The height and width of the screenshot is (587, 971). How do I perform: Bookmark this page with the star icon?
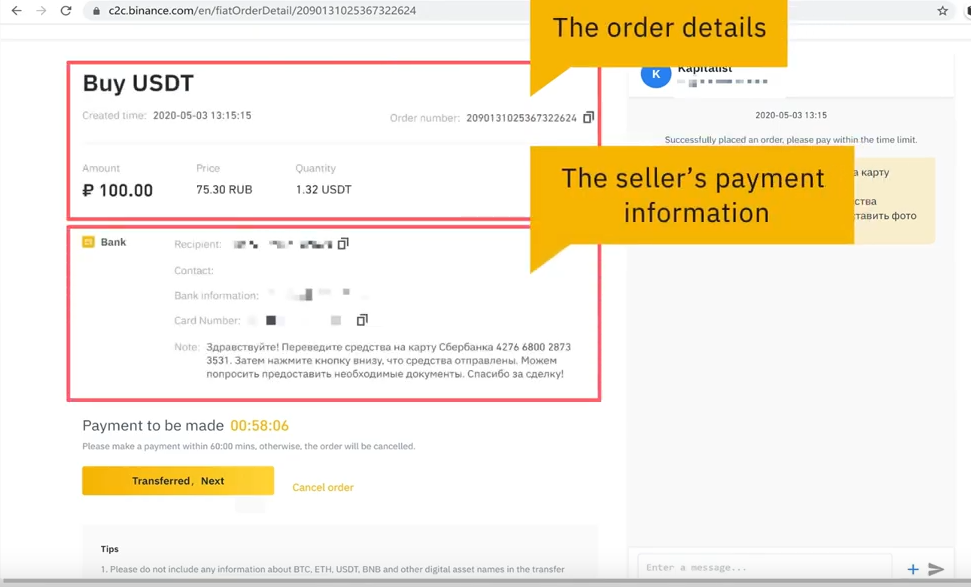(x=942, y=11)
